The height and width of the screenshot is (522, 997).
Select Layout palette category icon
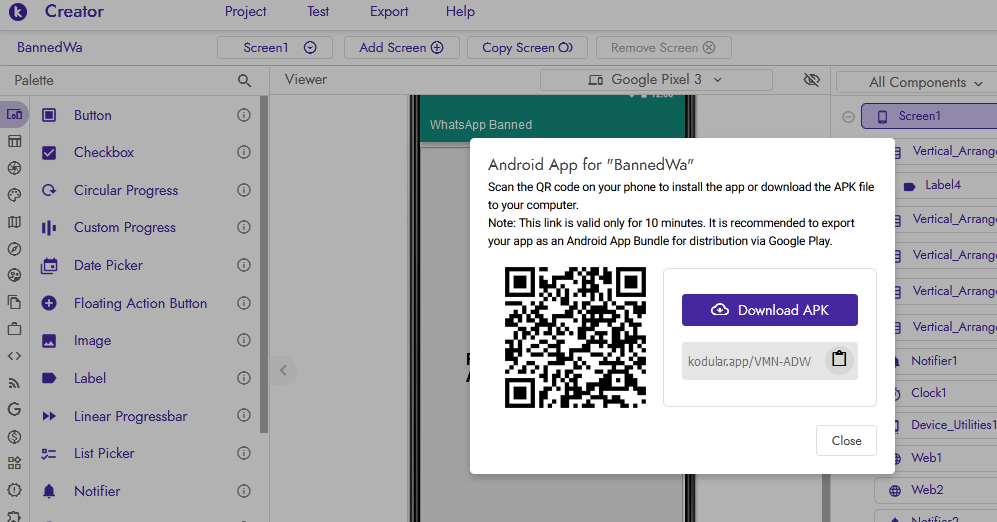point(14,141)
